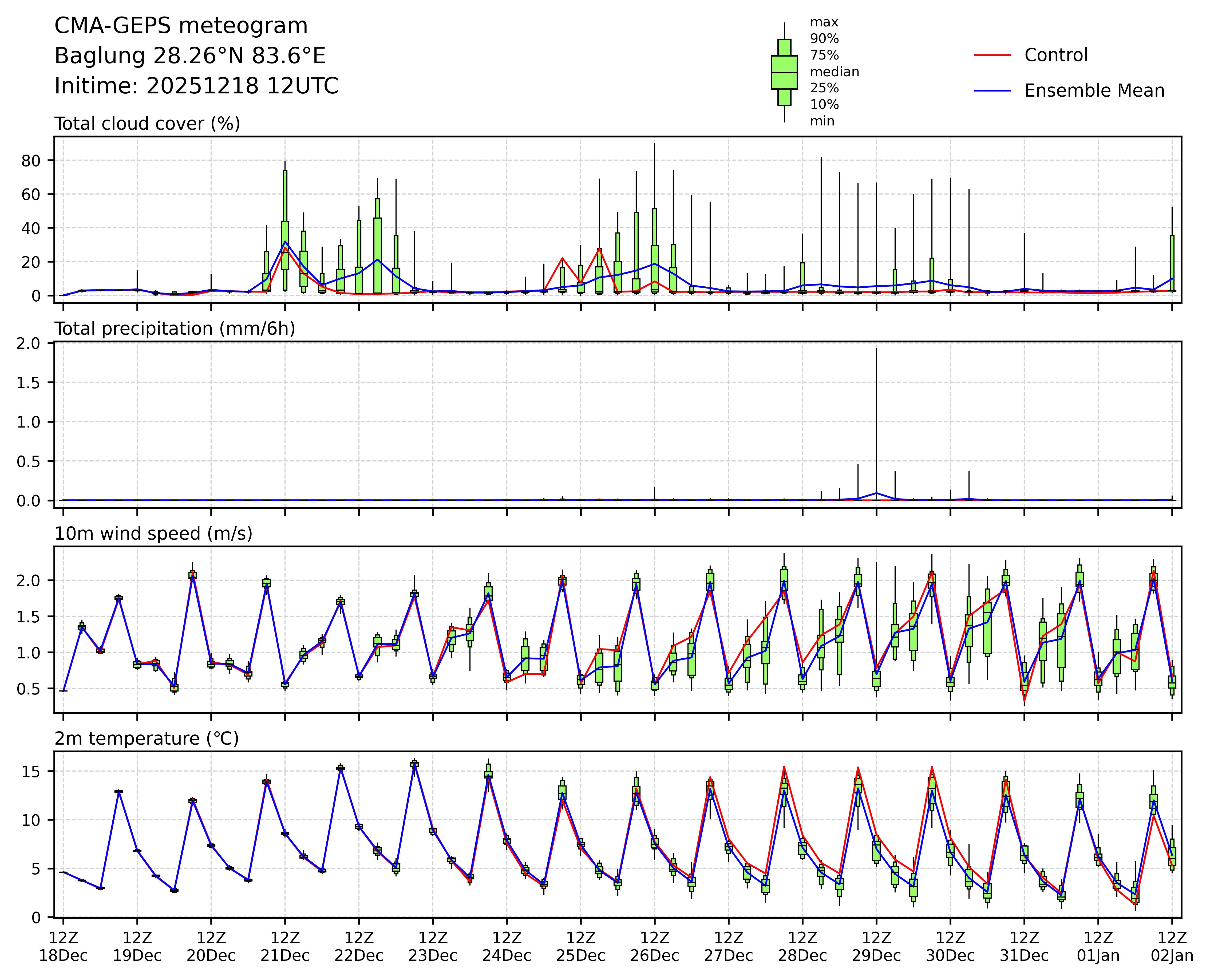The width and height of the screenshot is (1210, 980).
Task: Click the median label in boxplot legend
Action: point(834,72)
